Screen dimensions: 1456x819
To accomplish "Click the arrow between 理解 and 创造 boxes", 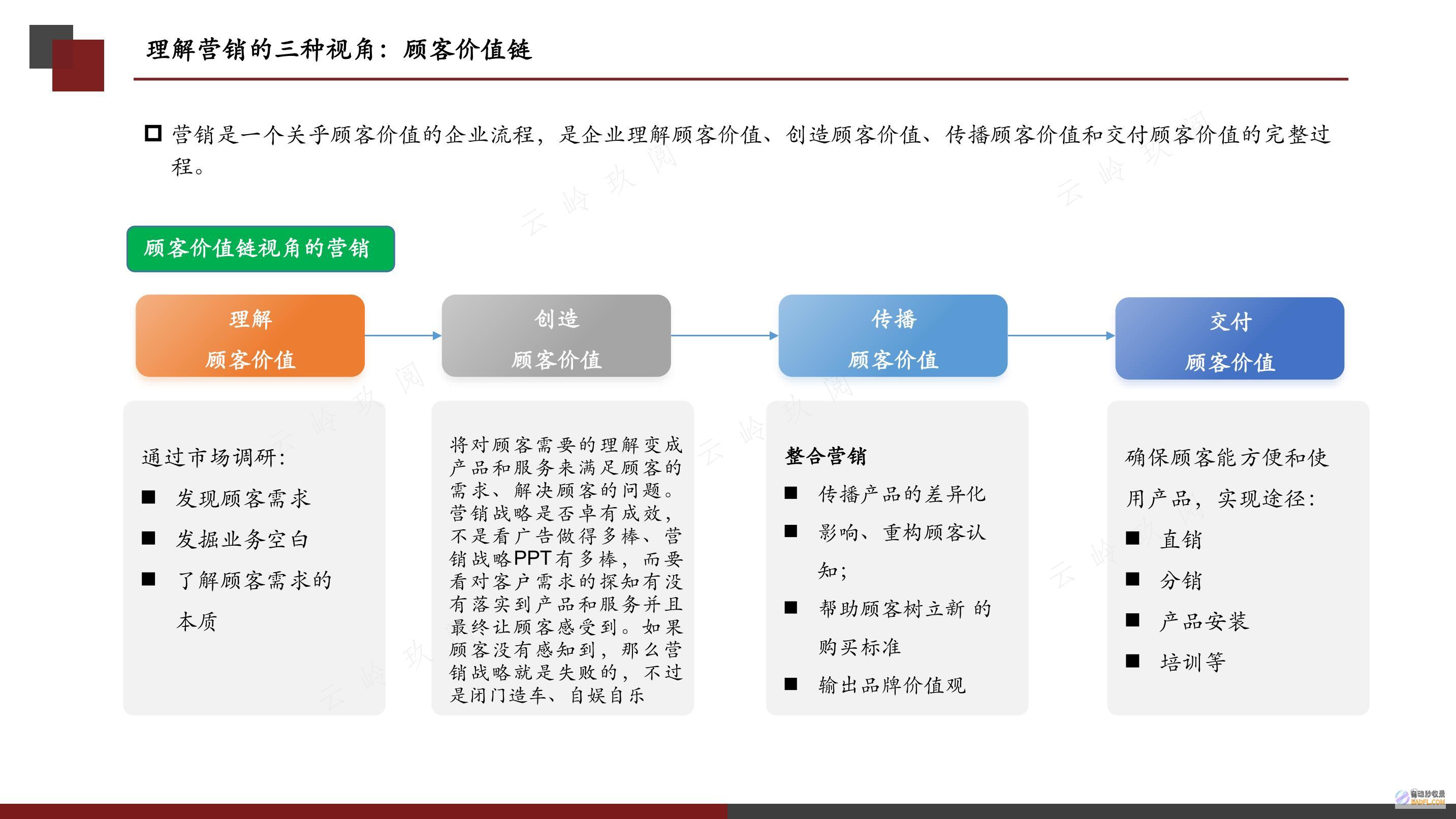I will coord(403,336).
